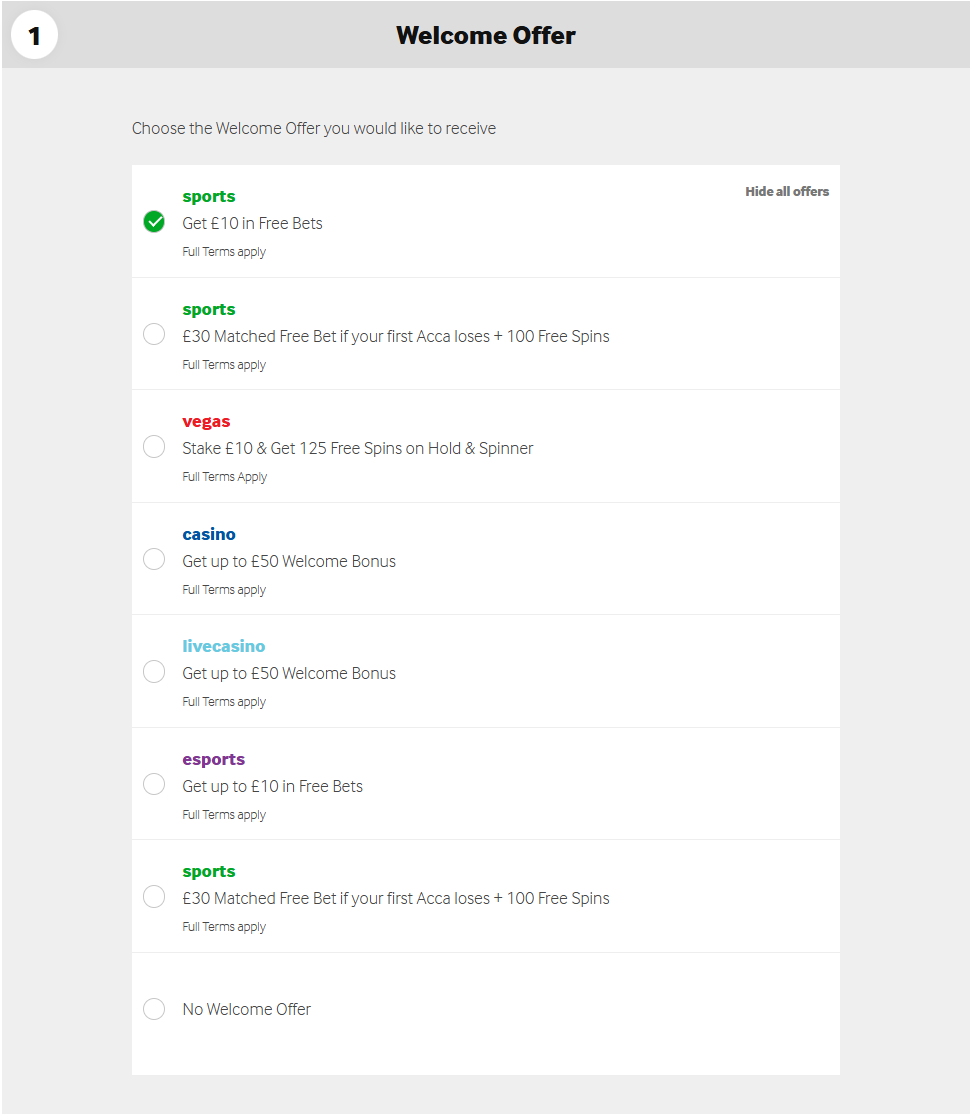Choose the casino £50 Welcome Bonus radio button
Image resolution: width=972 pixels, height=1114 pixels.
coord(154,559)
